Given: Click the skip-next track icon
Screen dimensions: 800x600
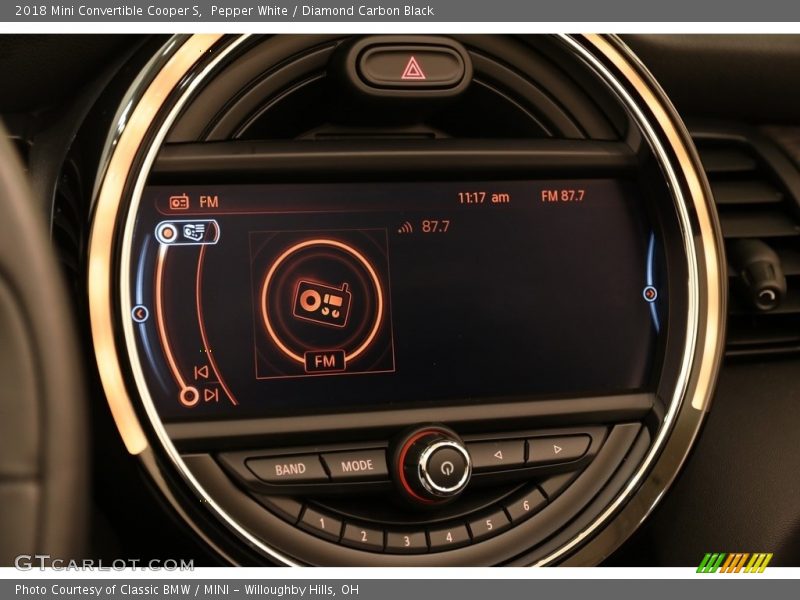Looking at the screenshot, I should pyautogui.click(x=212, y=395).
